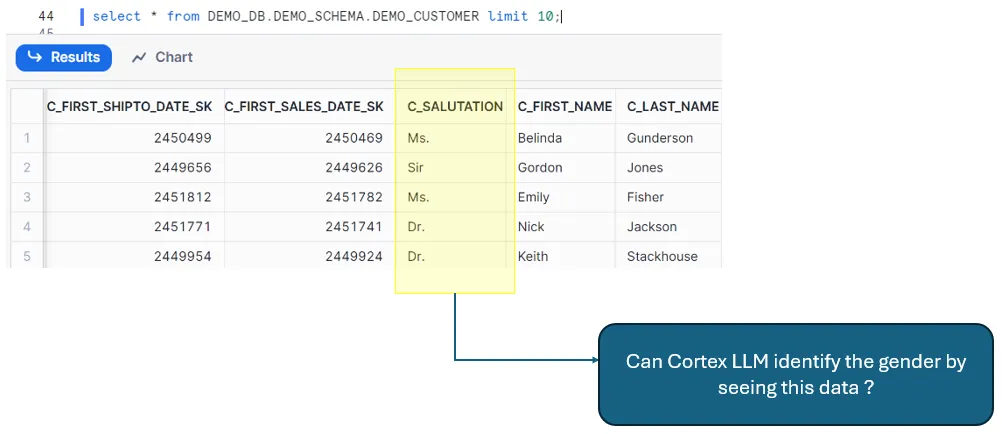Select row number 3 in results
Image resolution: width=1002 pixels, height=434 pixels.
click(x=27, y=197)
